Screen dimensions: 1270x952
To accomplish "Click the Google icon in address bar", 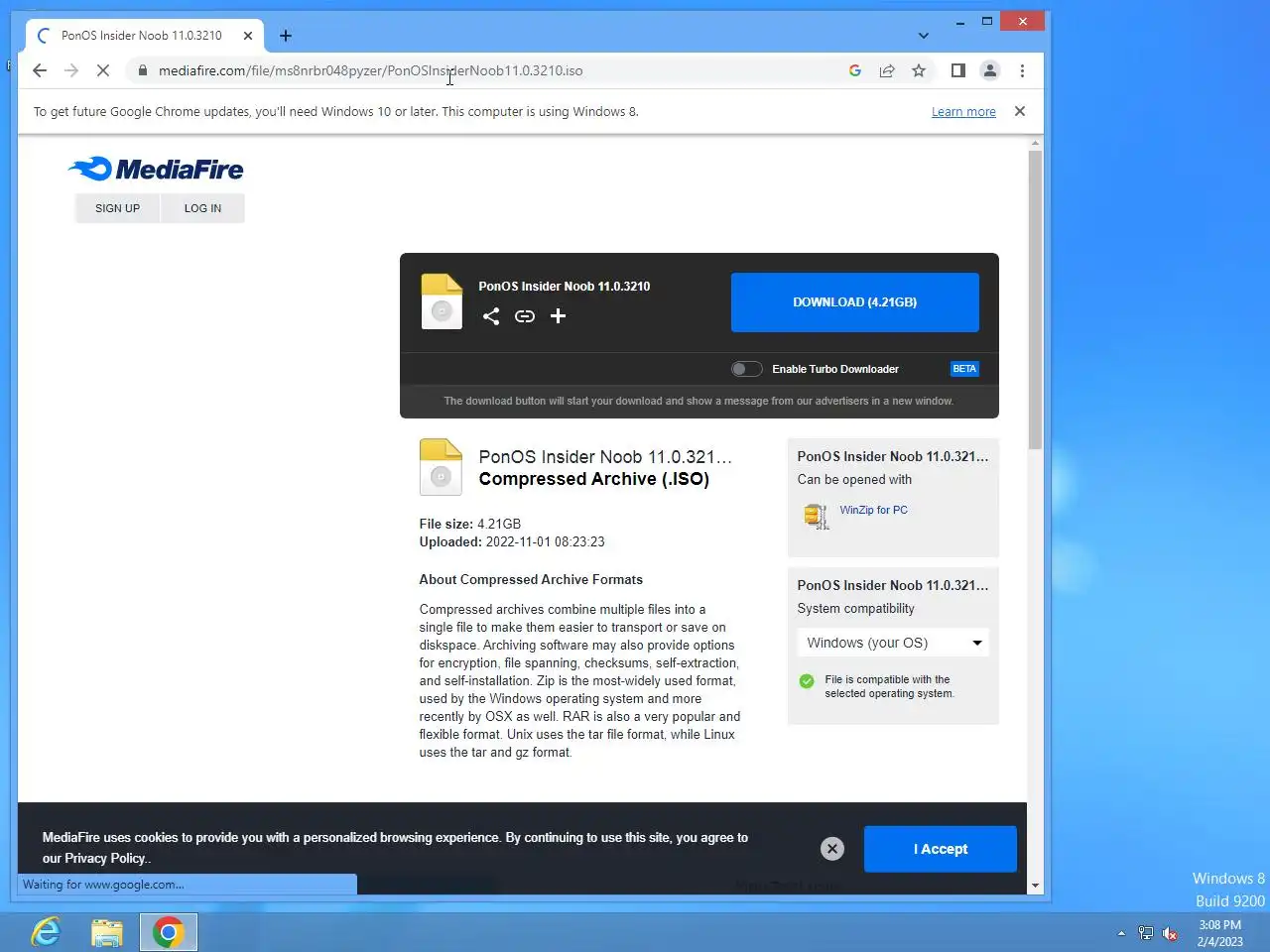I will point(855,70).
